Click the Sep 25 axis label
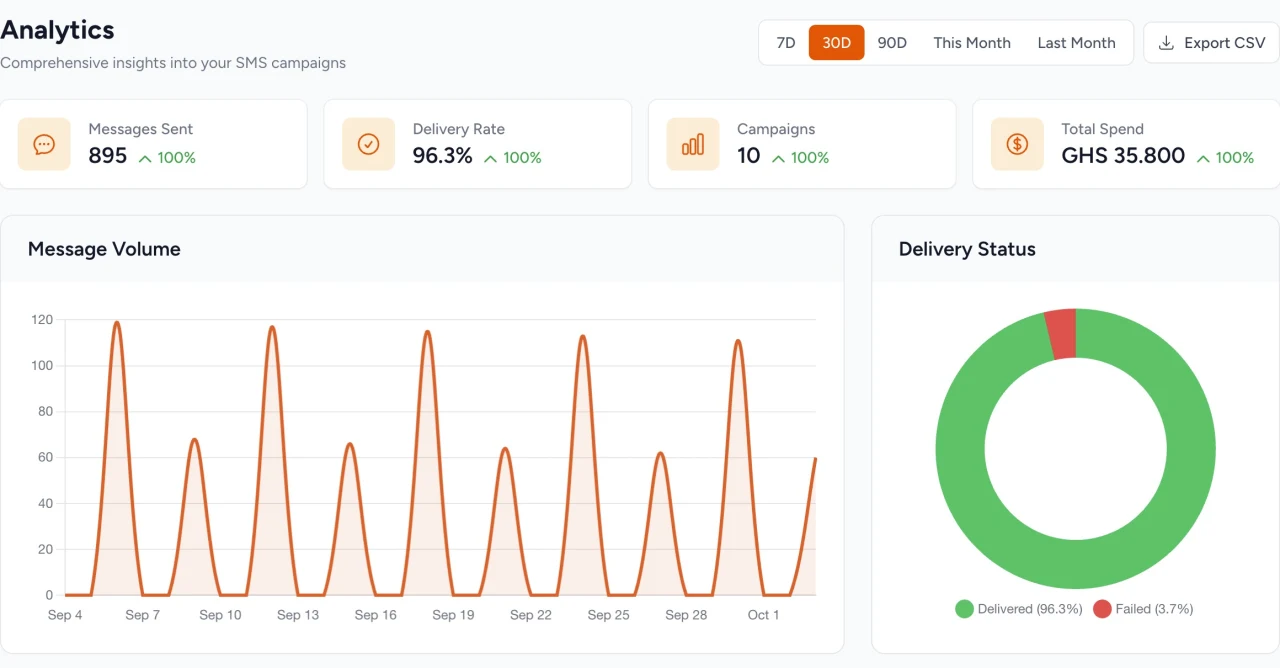The image size is (1280, 668). tap(609, 615)
